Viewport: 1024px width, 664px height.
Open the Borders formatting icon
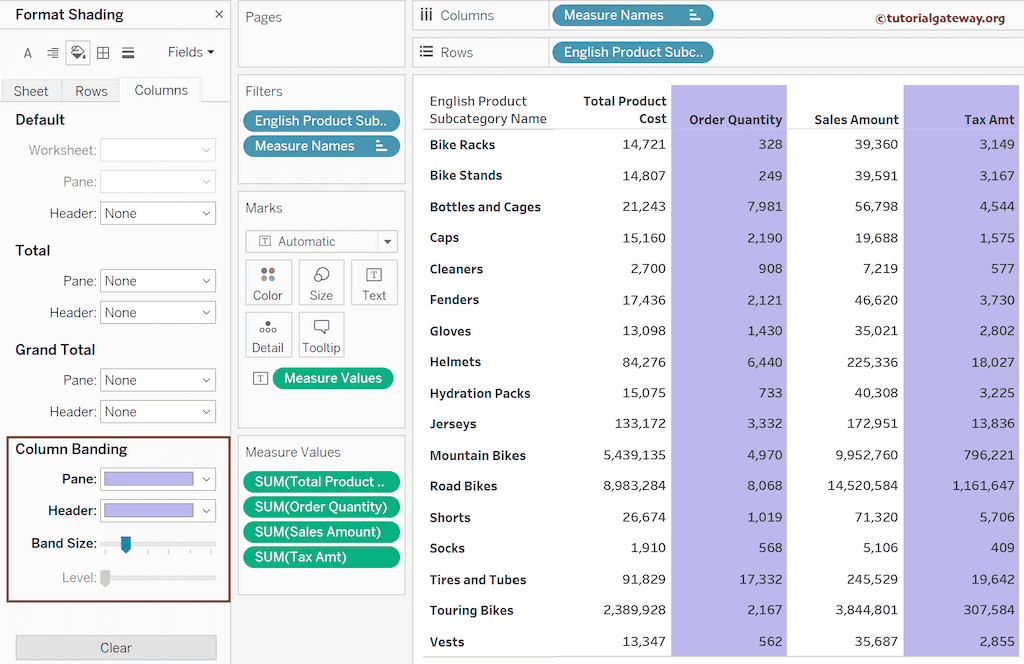pos(103,52)
